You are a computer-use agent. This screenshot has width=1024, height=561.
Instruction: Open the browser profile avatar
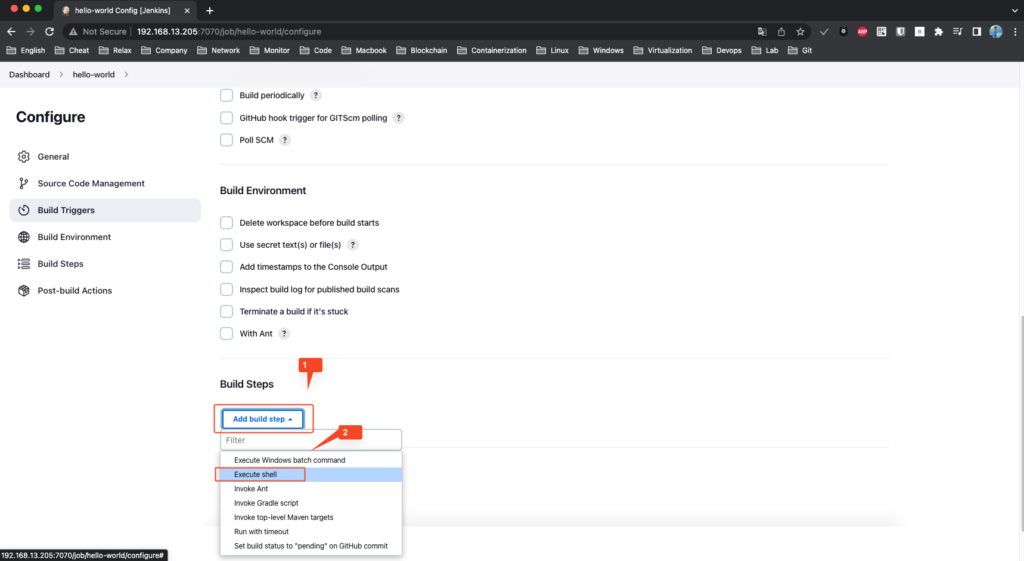(x=995, y=31)
